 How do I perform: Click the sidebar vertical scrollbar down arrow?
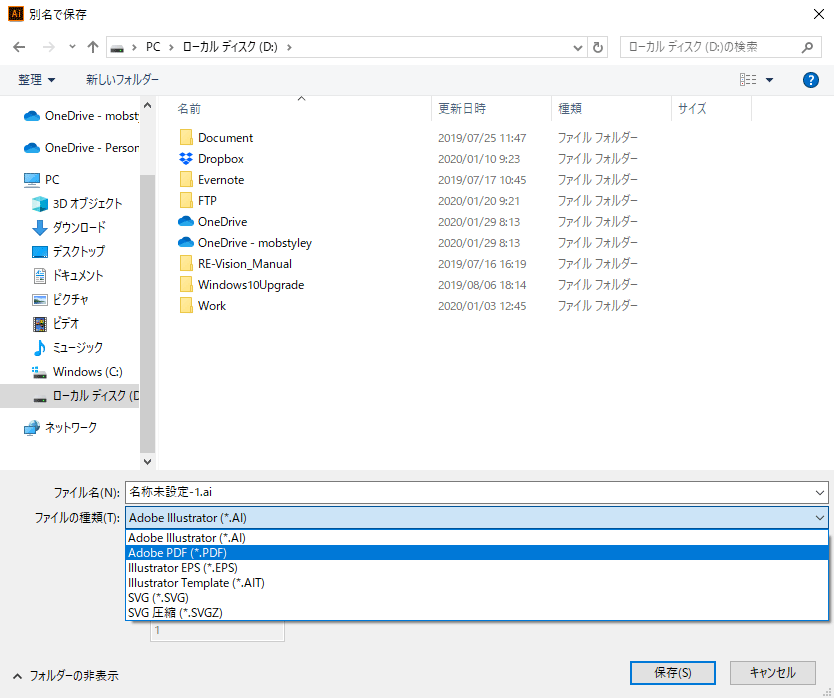(148, 462)
